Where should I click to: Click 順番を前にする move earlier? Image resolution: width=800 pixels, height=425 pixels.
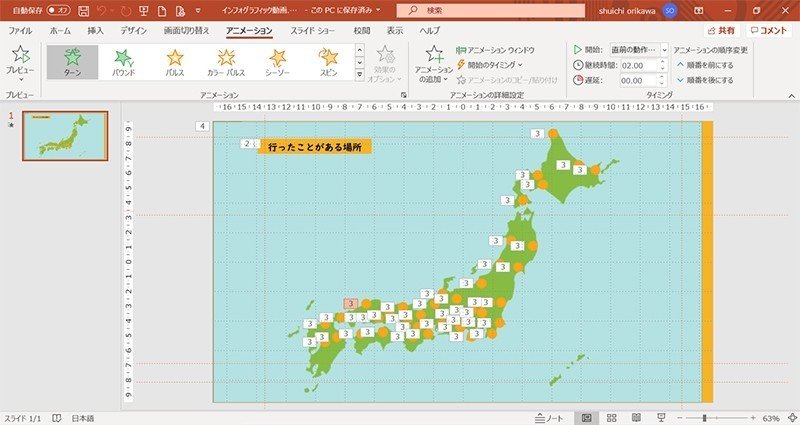(x=705, y=65)
